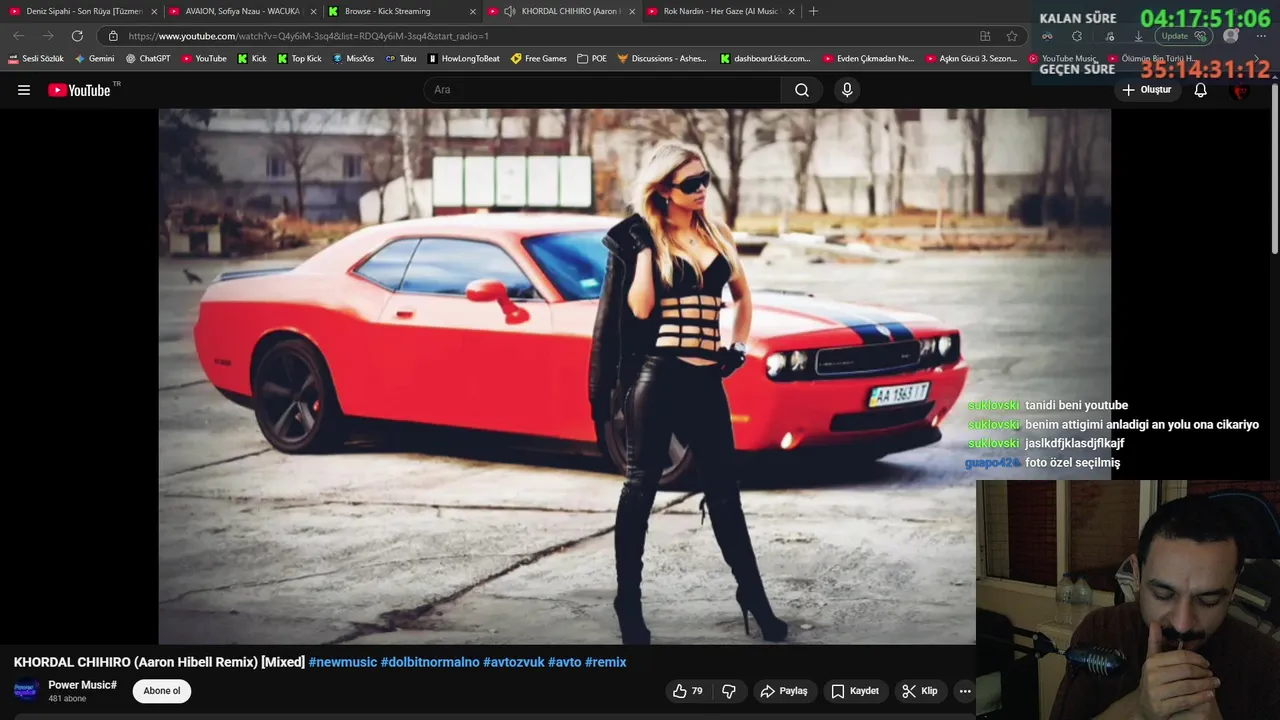Go back in browser history
The width and height of the screenshot is (1280, 720).
coord(18,36)
